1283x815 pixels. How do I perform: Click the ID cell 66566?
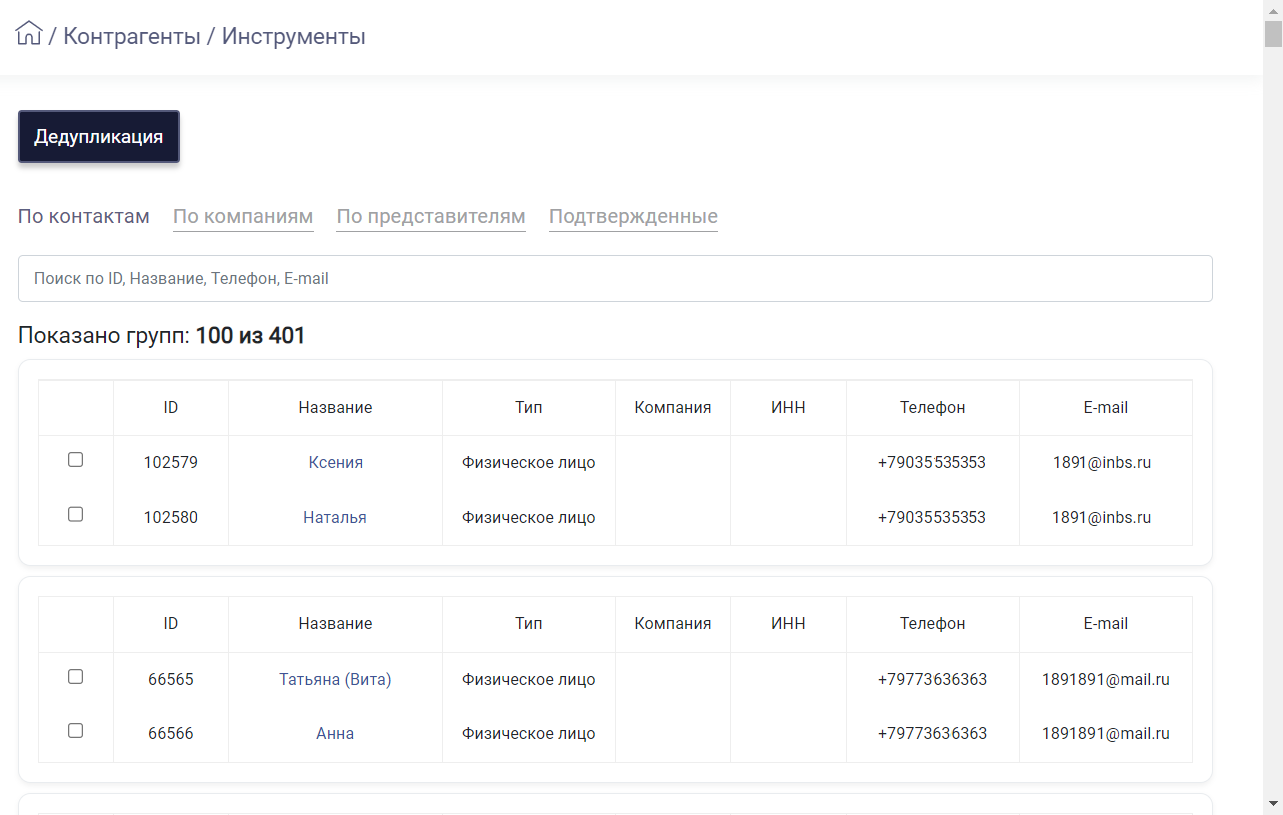pyautogui.click(x=171, y=733)
